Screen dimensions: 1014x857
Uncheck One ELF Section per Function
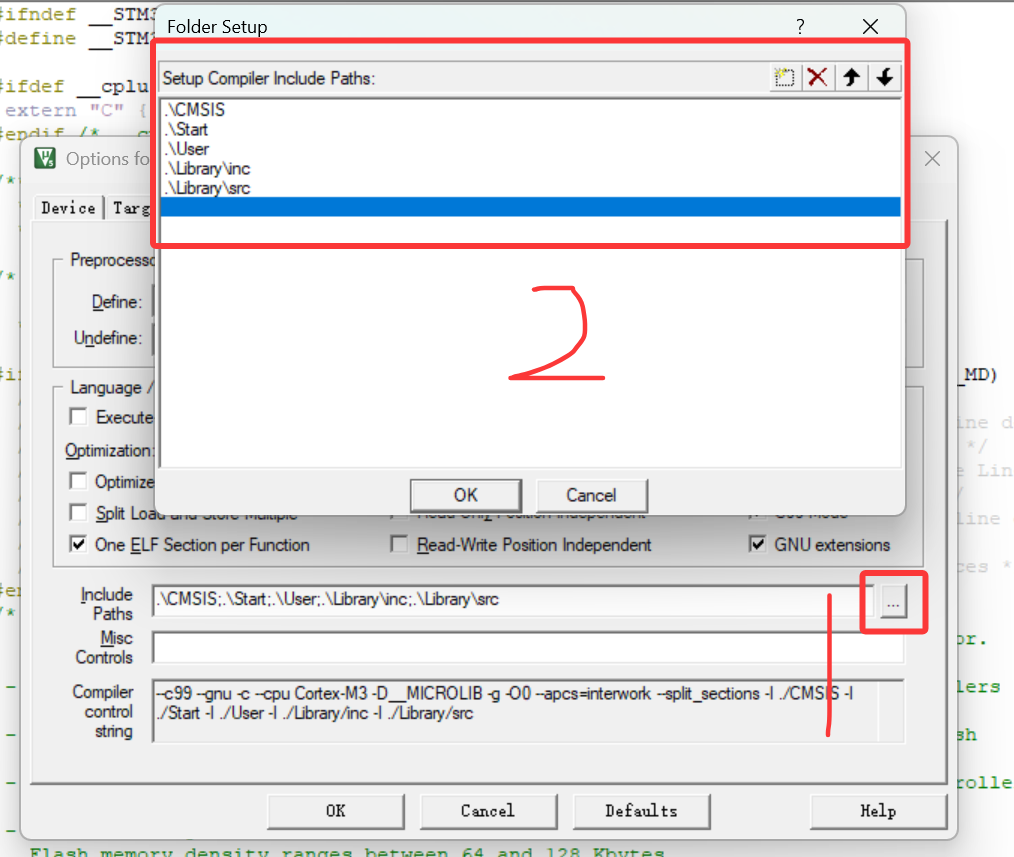pyautogui.click(x=77, y=544)
